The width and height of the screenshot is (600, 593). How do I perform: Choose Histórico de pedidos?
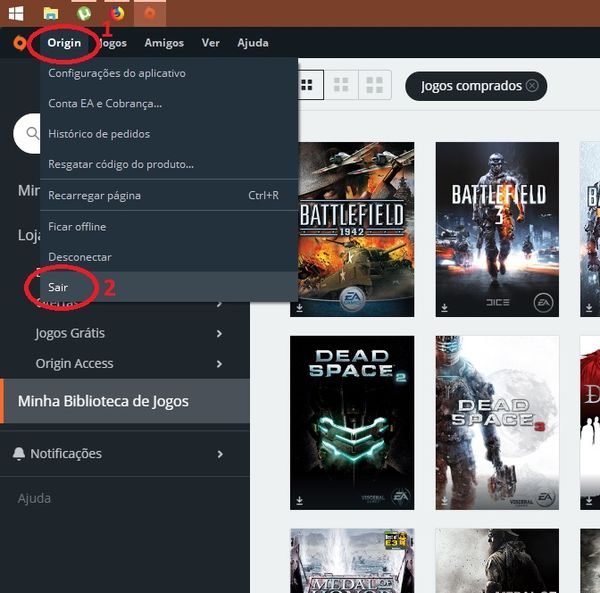pos(169,134)
